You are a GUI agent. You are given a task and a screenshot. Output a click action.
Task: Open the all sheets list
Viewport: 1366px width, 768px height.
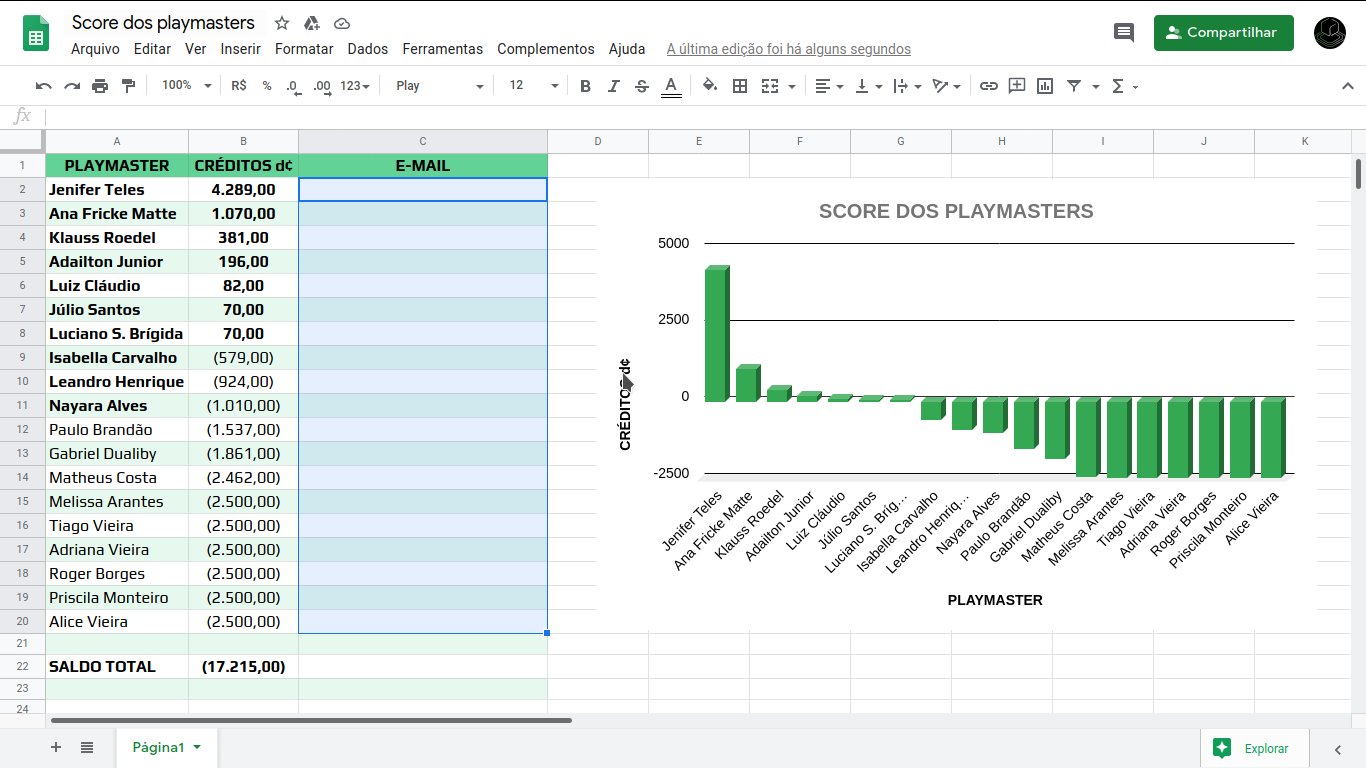[87, 747]
